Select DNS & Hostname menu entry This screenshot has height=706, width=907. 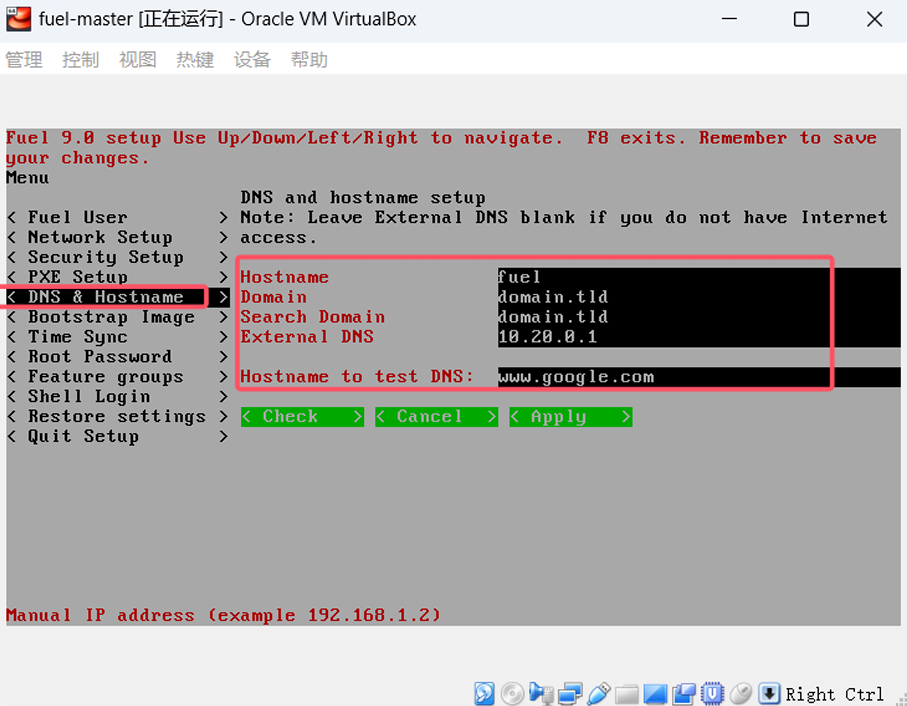[x=118, y=297]
